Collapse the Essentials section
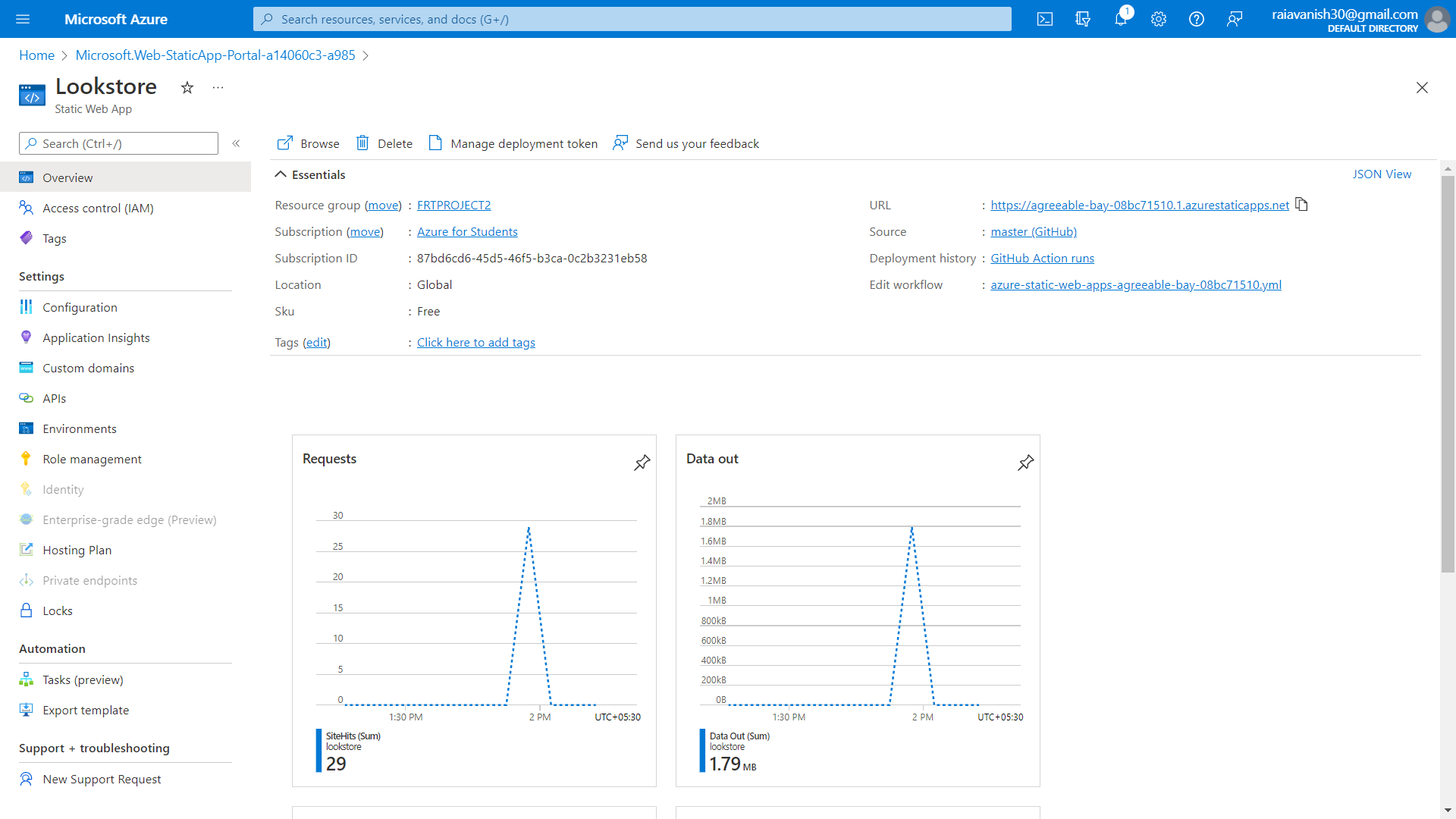The image size is (1456, 819). click(x=281, y=174)
